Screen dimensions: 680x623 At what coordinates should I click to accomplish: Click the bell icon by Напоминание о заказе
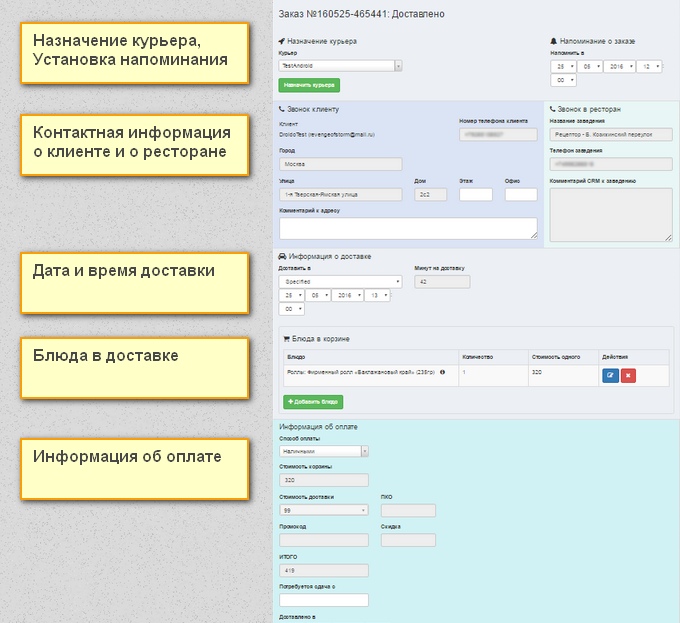(554, 41)
